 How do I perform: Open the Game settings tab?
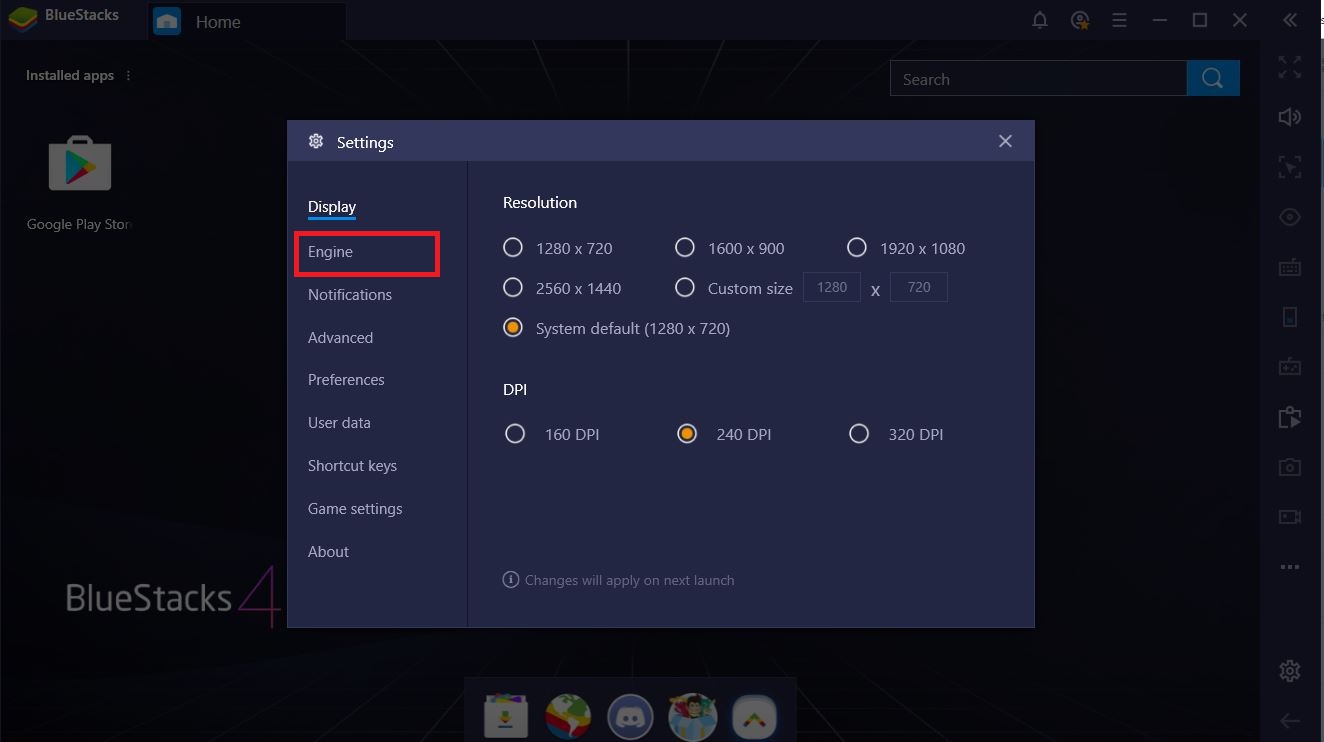click(355, 509)
